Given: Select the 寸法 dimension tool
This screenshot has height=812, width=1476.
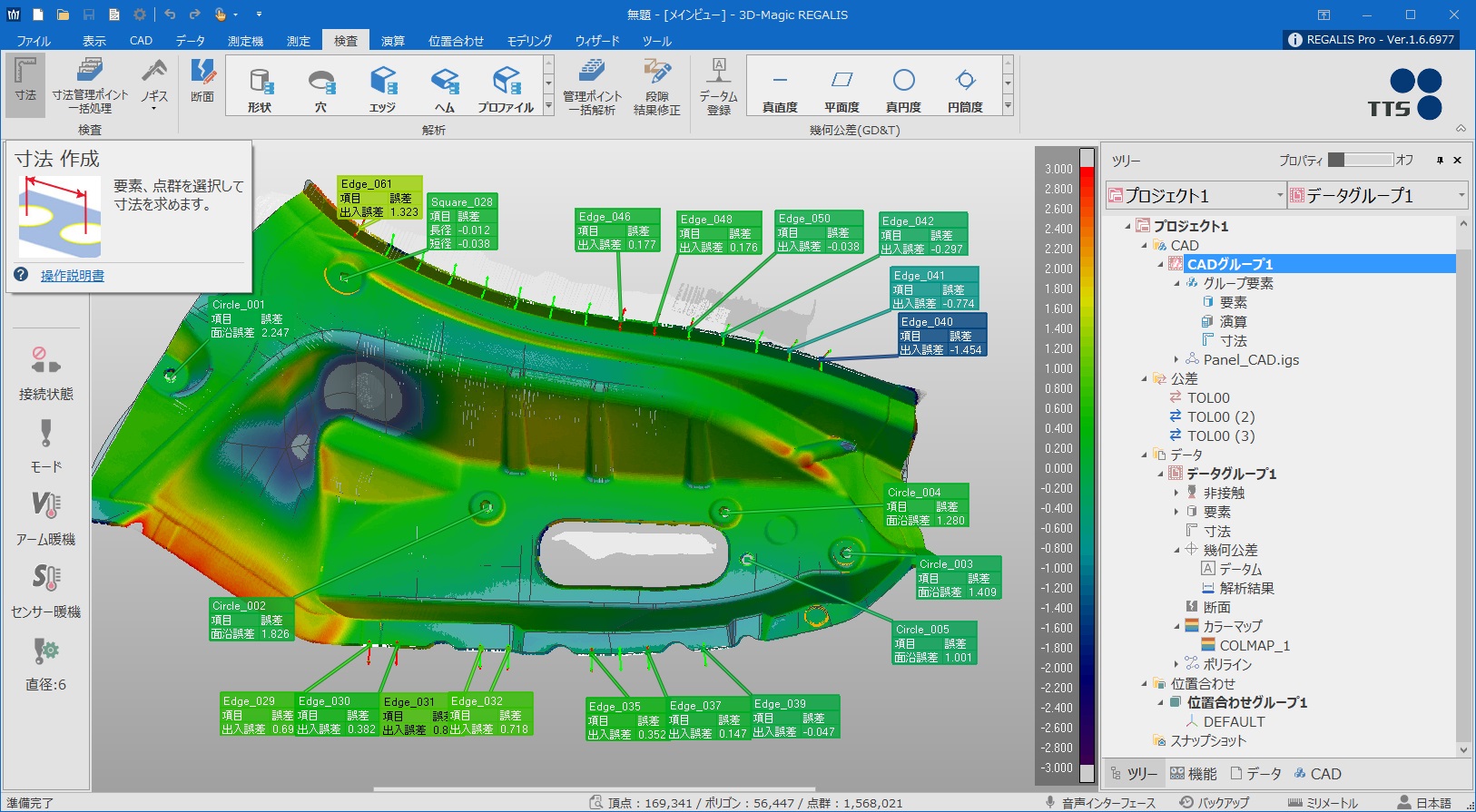Looking at the screenshot, I should (25, 84).
